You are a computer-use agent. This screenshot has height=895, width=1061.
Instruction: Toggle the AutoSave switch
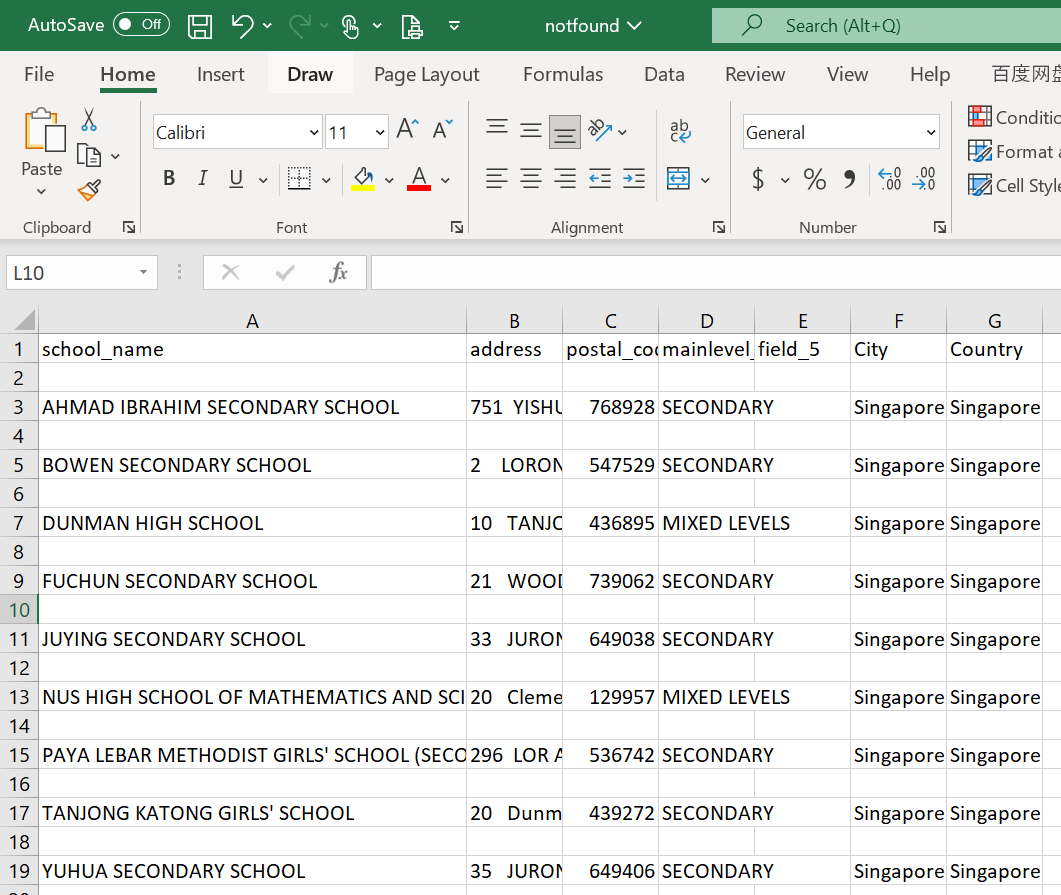click(x=141, y=25)
